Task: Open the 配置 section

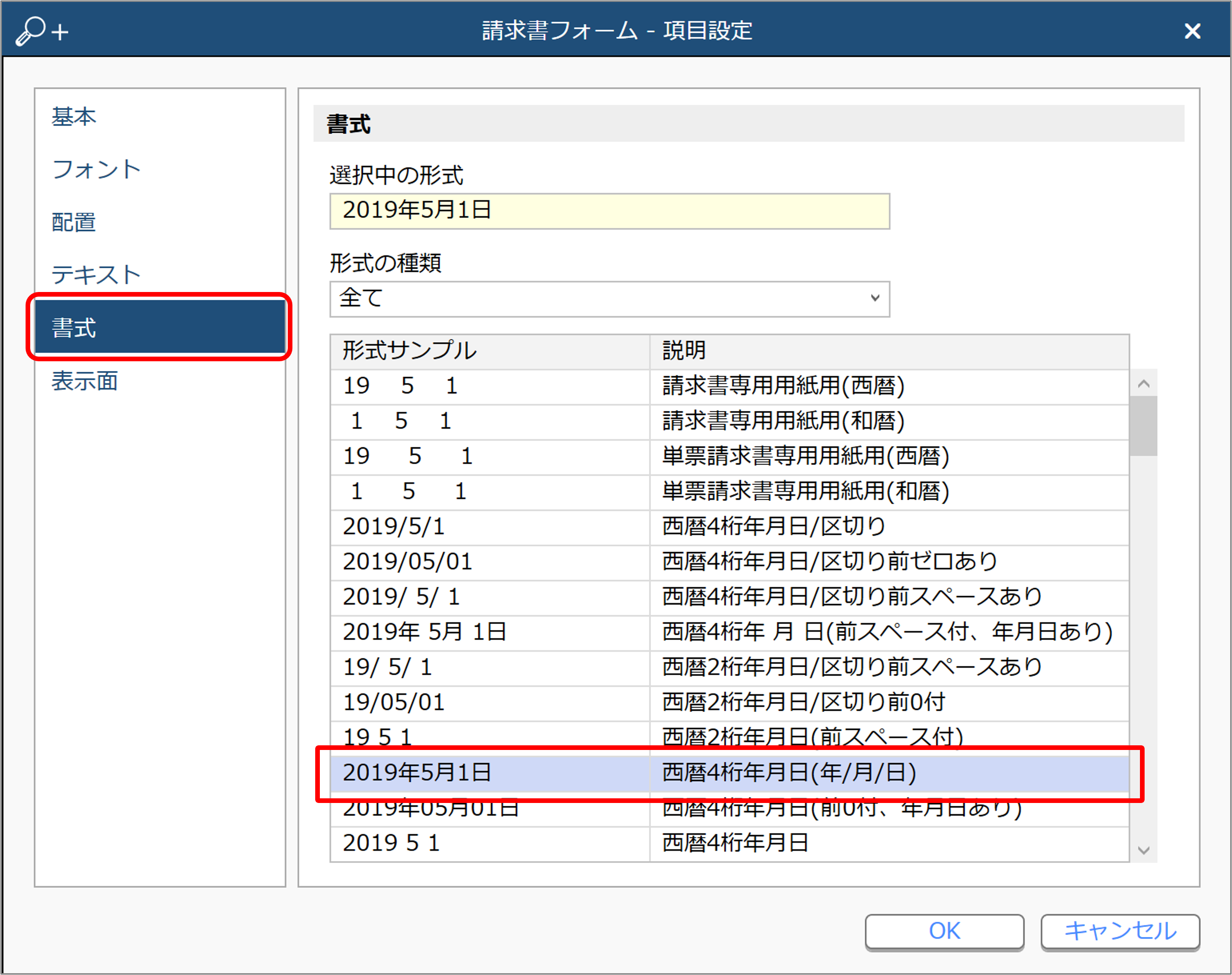Action: pos(160,222)
